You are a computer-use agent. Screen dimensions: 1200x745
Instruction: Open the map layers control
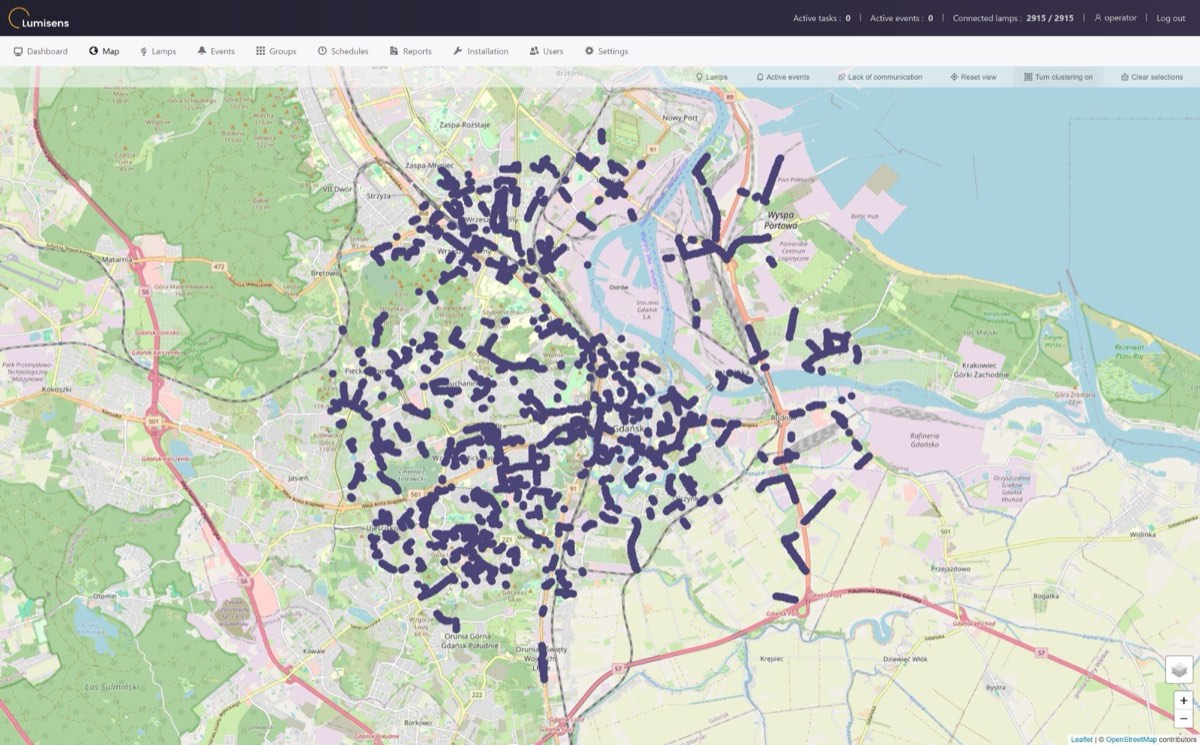(x=1180, y=670)
